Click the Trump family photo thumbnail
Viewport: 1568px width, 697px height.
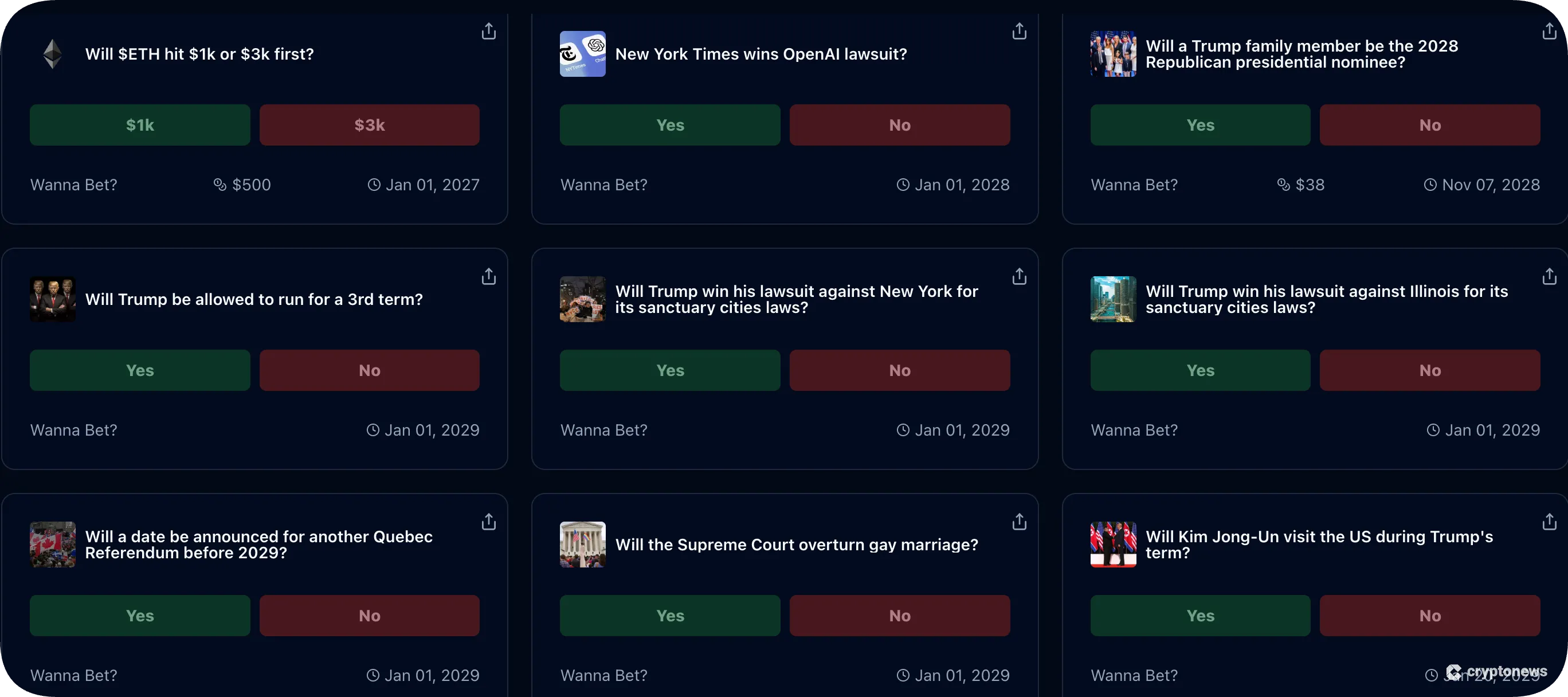click(x=1113, y=54)
